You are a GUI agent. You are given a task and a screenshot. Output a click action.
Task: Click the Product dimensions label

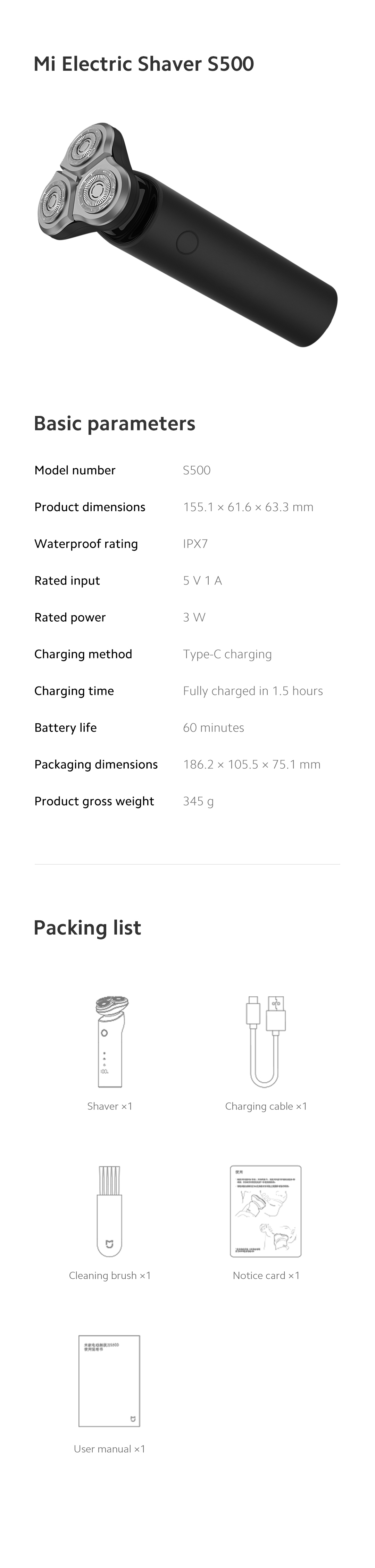coord(90,507)
